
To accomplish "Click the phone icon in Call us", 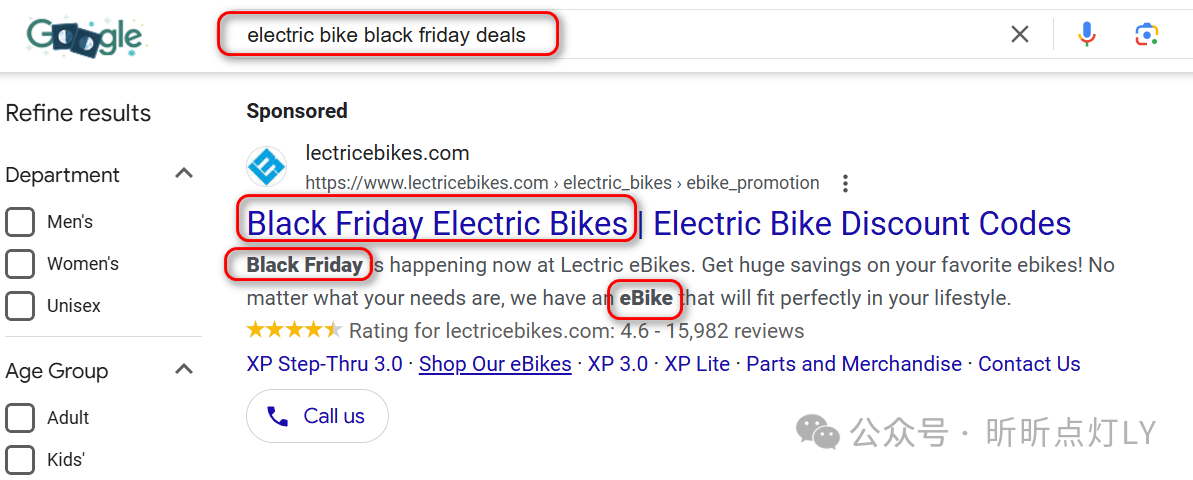I will pos(278,416).
